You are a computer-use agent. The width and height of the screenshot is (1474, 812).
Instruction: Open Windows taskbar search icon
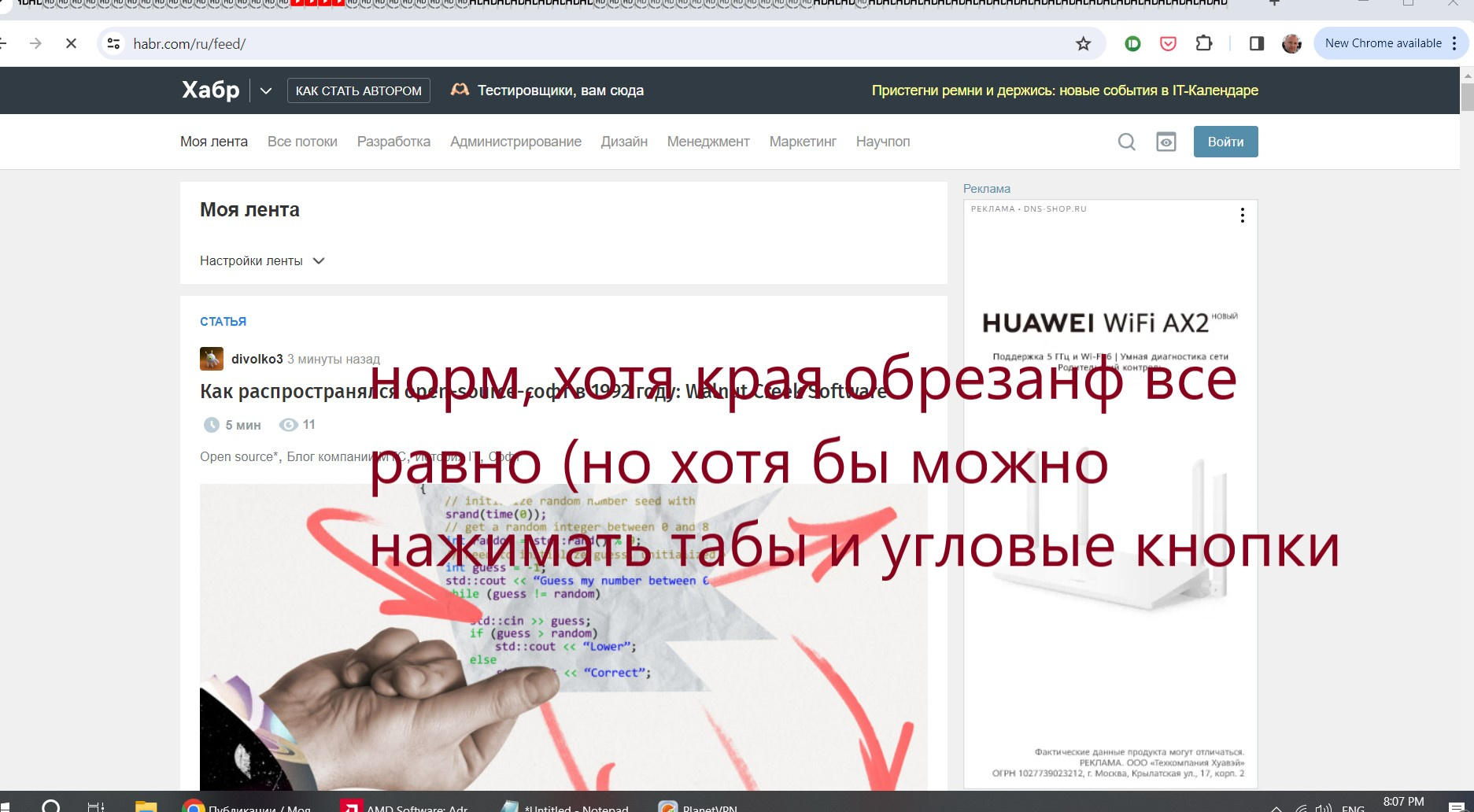pos(51,806)
